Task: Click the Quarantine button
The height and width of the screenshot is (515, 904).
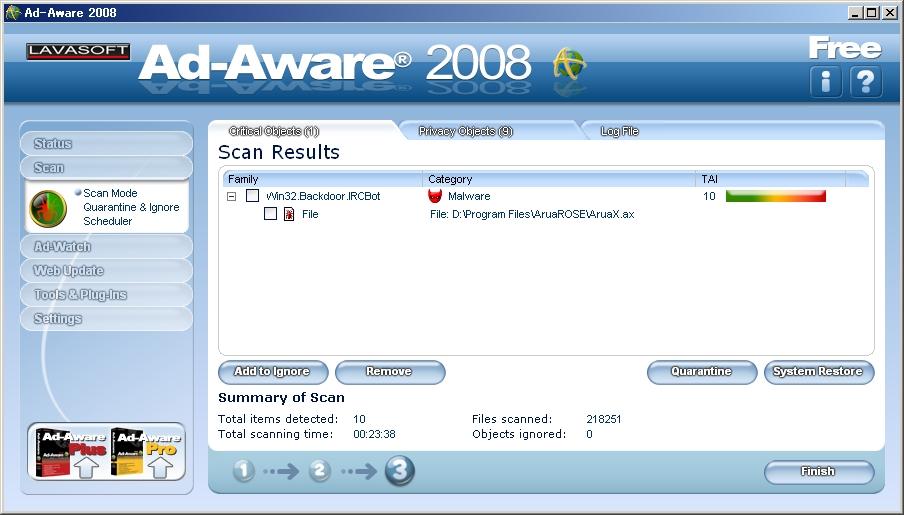Action: (702, 372)
